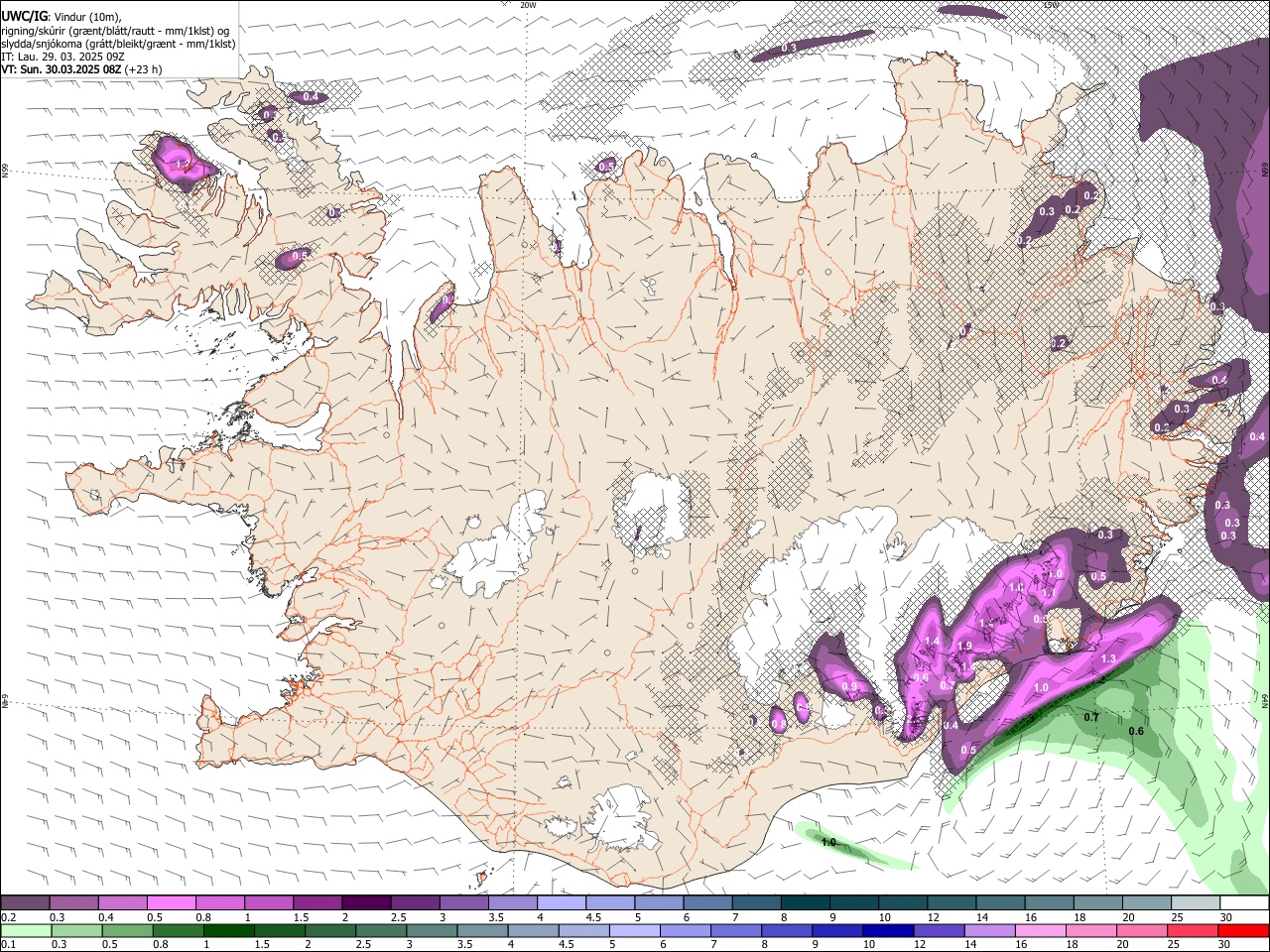Screen dimensions: 1270x952
Task: Click the bright red 30 rain legend swatch
Action: coord(1244,930)
